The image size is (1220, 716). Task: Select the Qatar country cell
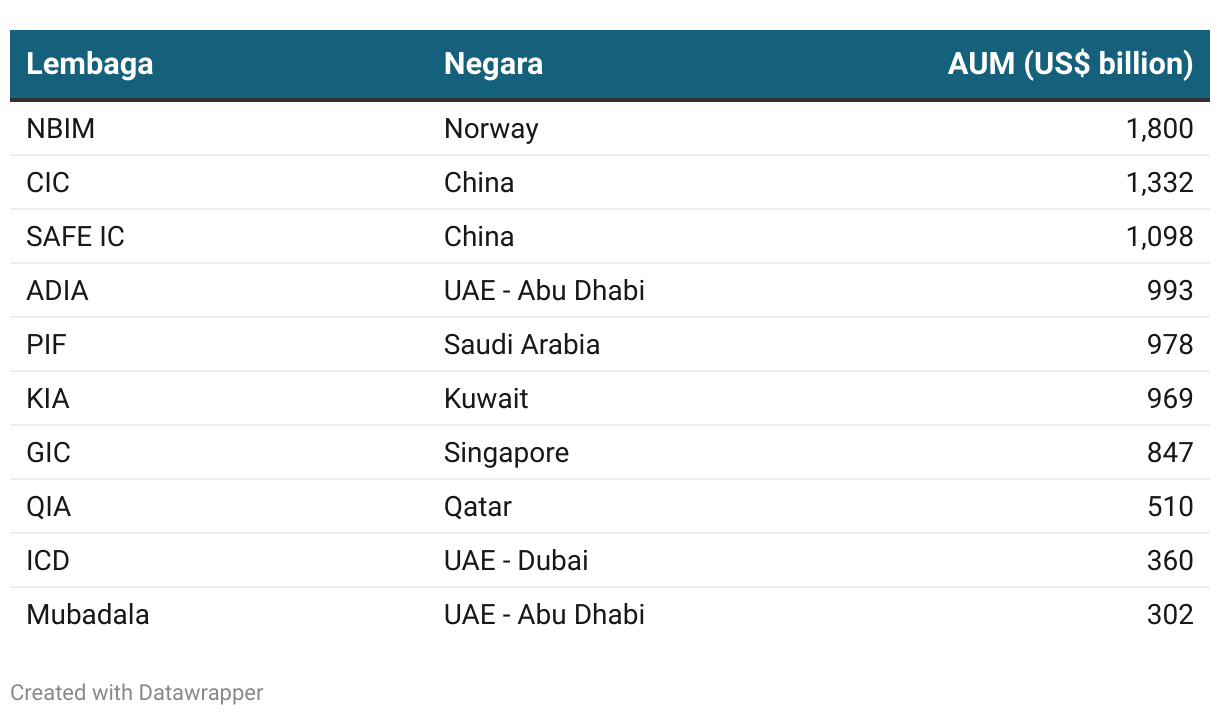(x=478, y=507)
